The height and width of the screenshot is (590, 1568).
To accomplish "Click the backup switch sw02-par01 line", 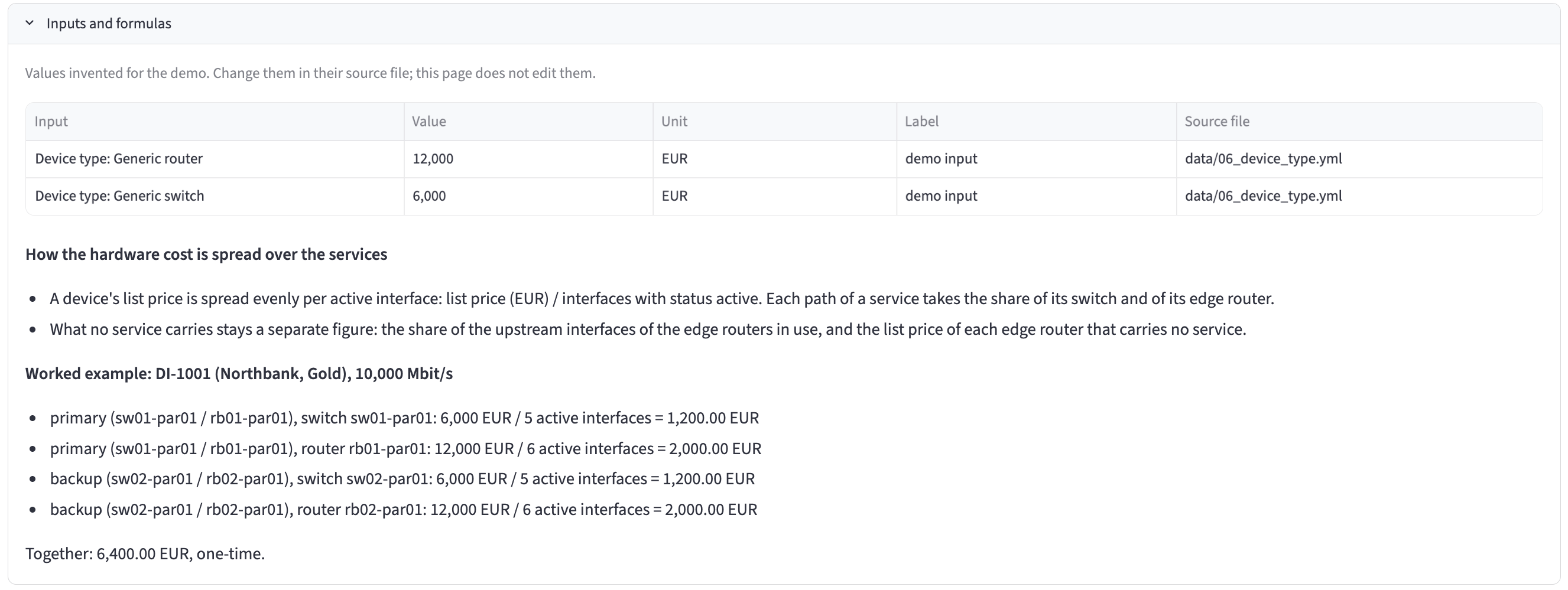I will point(402,478).
